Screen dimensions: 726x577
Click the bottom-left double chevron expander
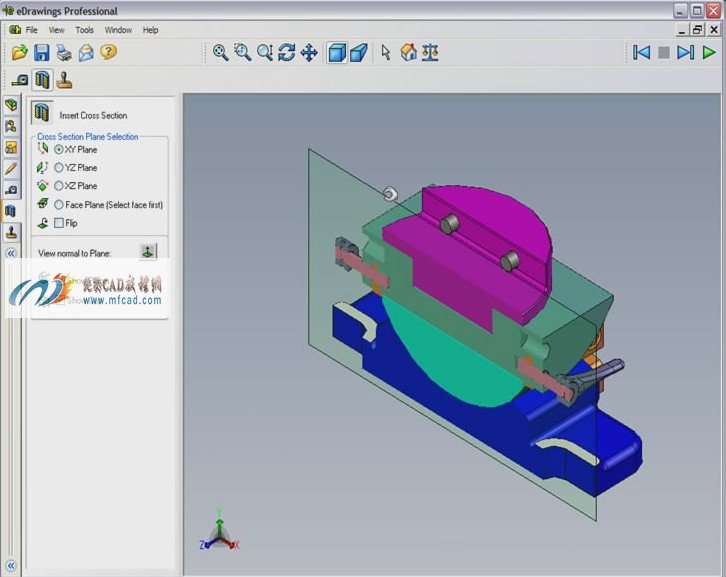click(x=11, y=565)
